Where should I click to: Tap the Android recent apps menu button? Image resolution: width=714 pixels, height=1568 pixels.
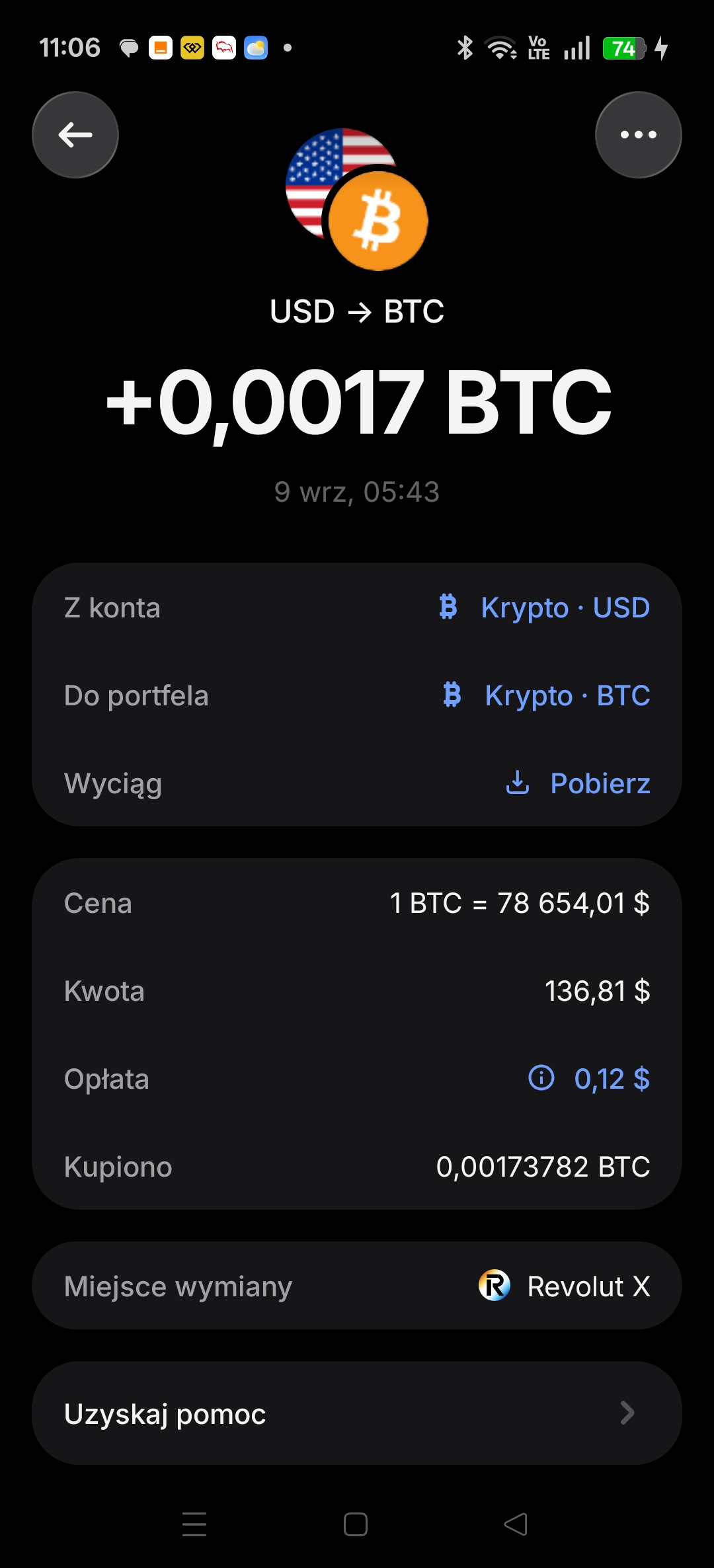[194, 1524]
